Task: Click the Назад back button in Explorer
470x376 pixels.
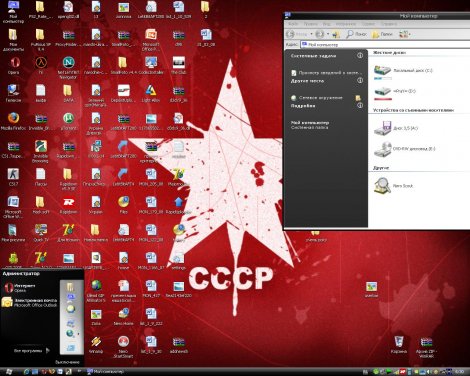Action: click(x=297, y=34)
